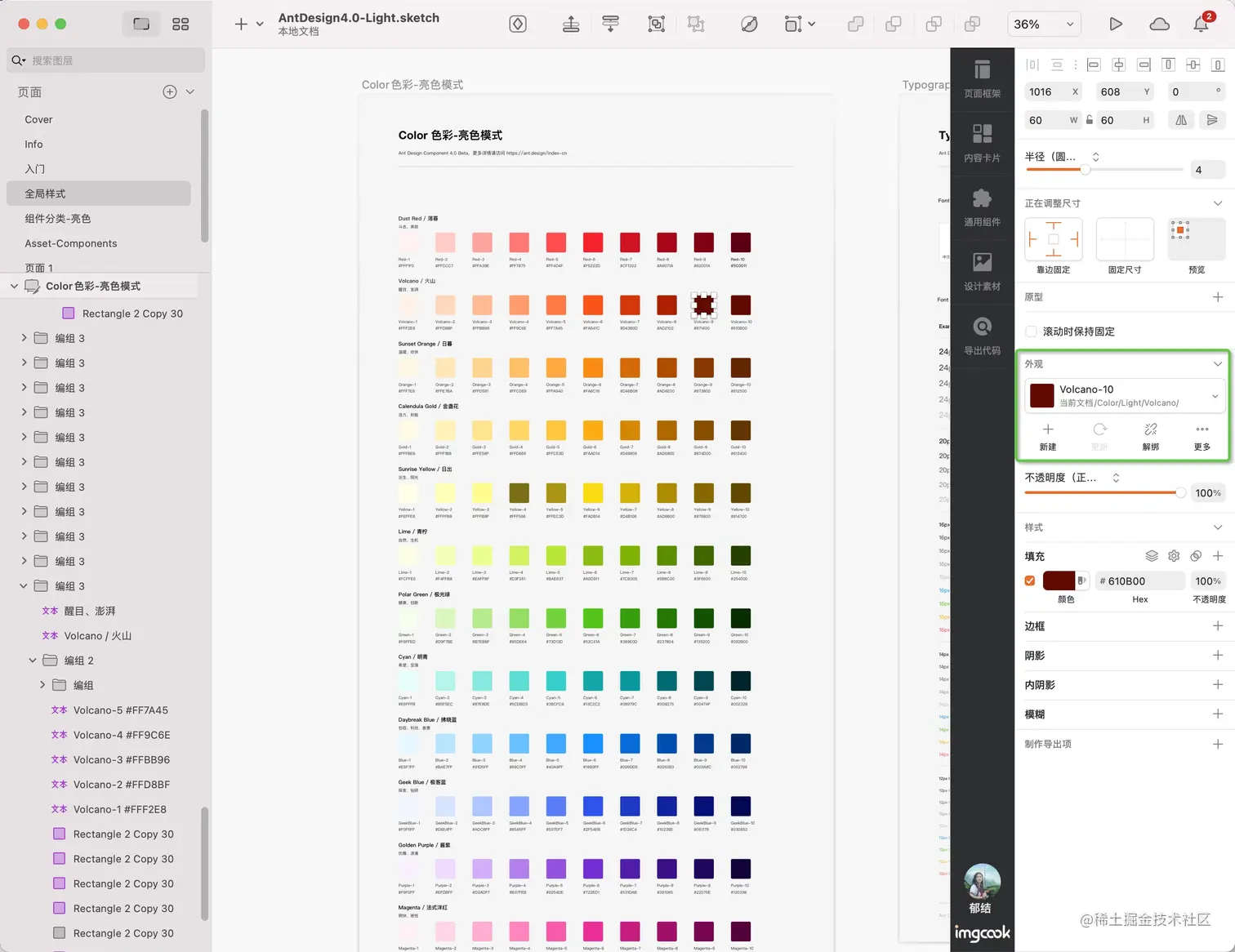Click the opacity slider handle
Viewport: 1235px width, 952px height.
(1180, 492)
